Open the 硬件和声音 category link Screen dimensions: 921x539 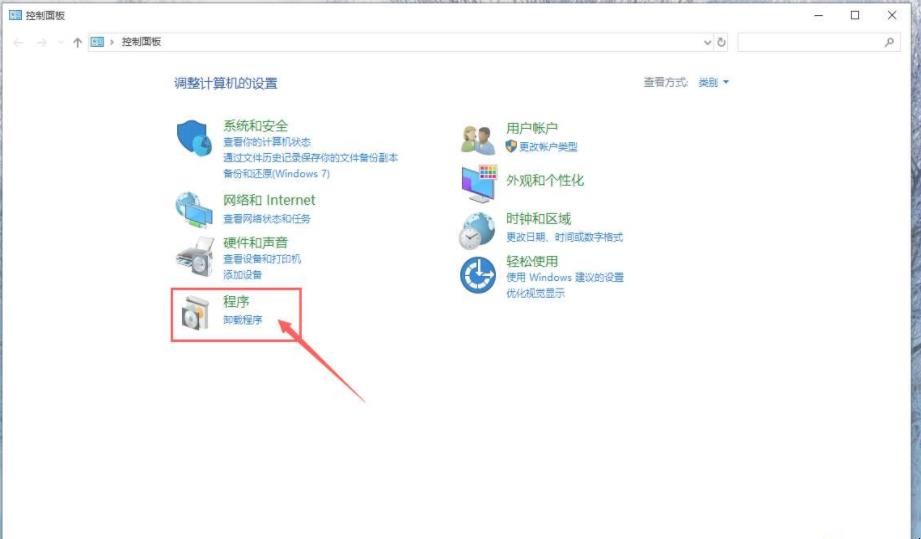(256, 242)
